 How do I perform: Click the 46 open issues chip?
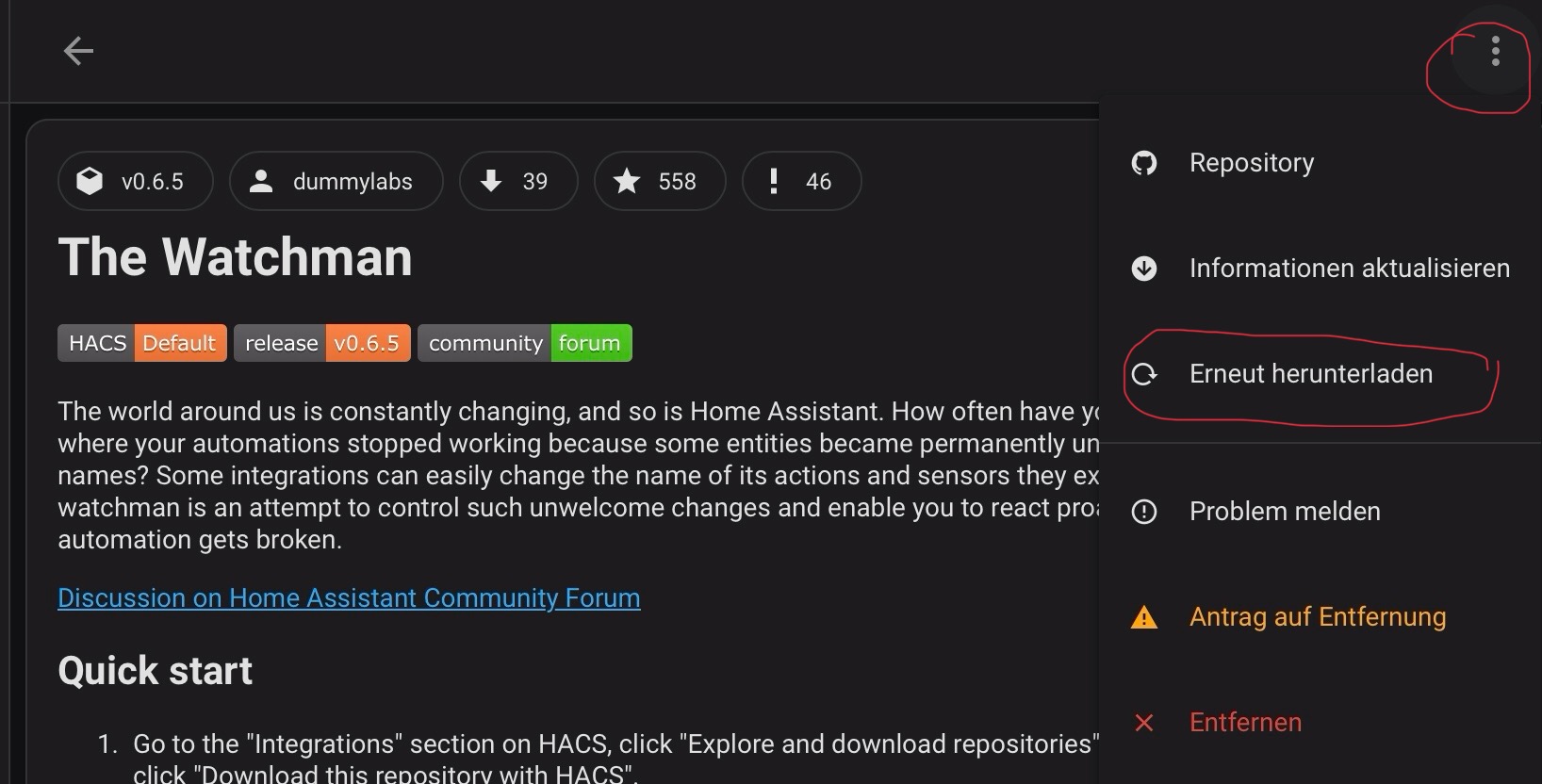801,181
